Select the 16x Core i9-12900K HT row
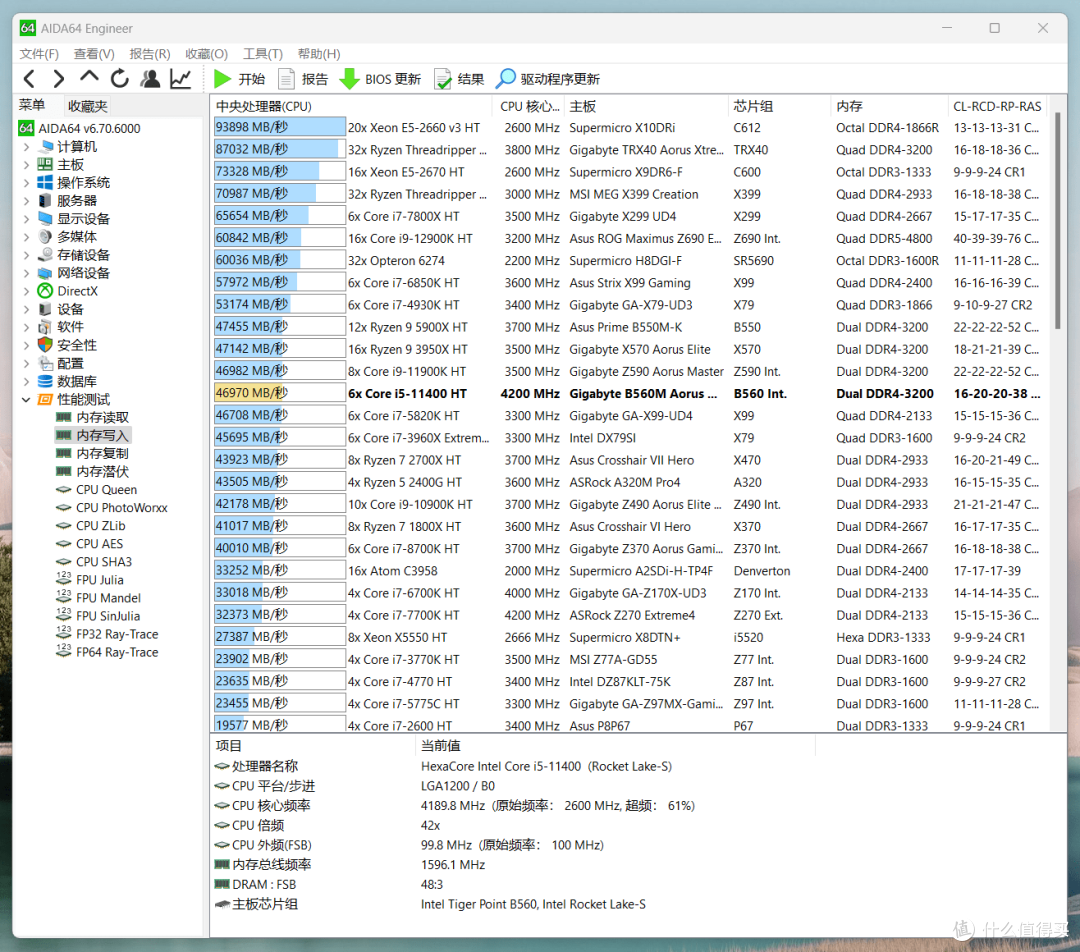Image resolution: width=1080 pixels, height=952 pixels. (x=630, y=238)
